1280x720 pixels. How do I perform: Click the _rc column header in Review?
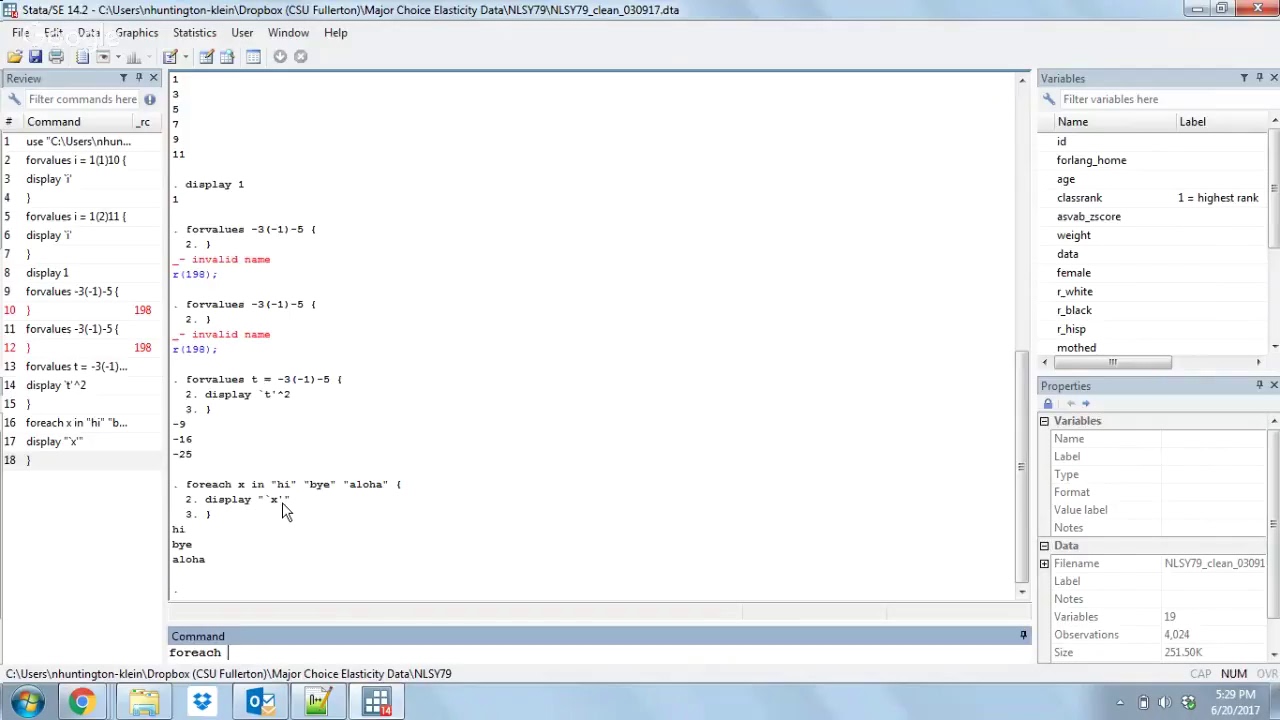pyautogui.click(x=145, y=122)
